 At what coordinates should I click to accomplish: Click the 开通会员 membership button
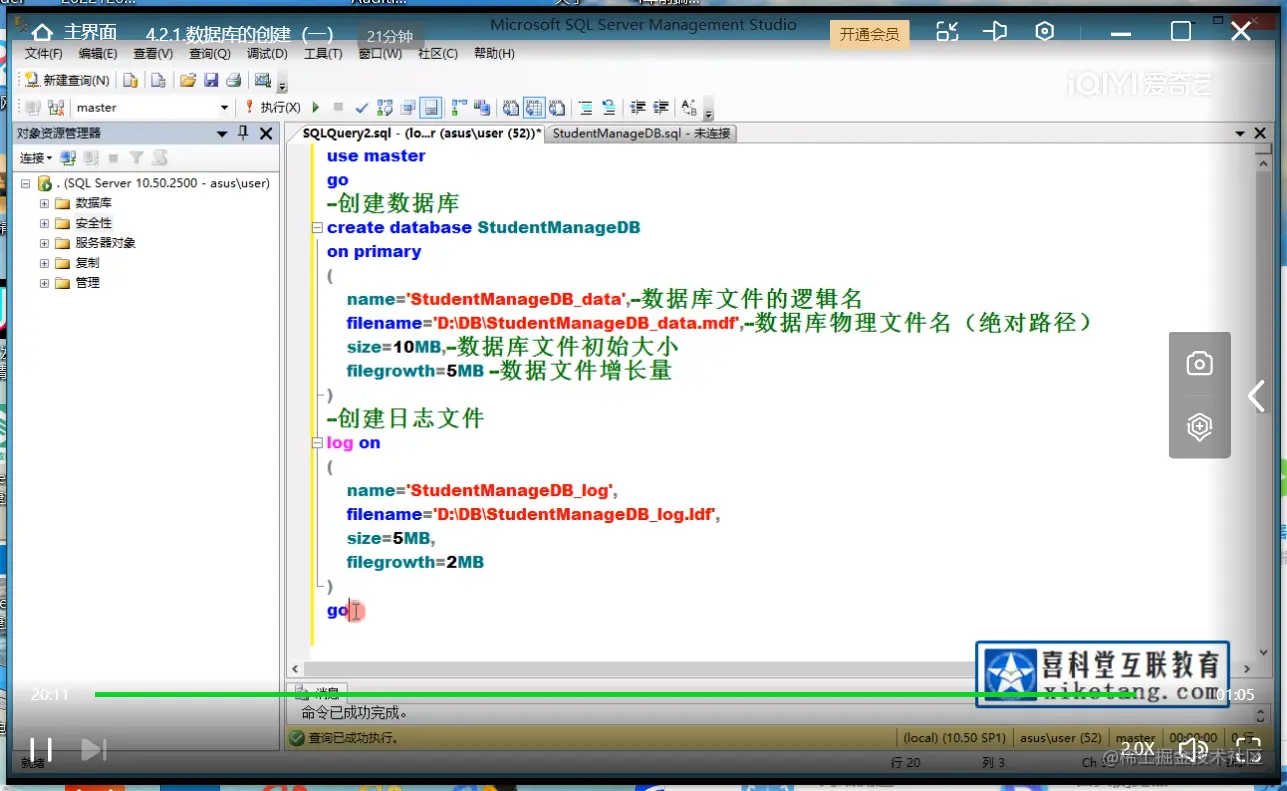click(869, 34)
